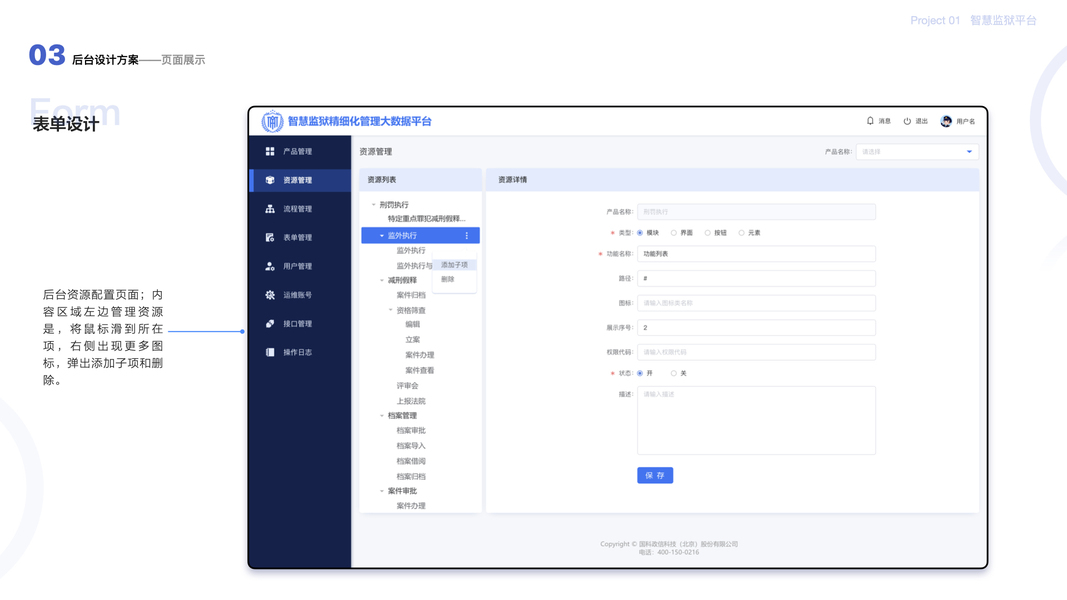
Task: Collapse the 案件审批 tree node arrow
Action: (382, 491)
